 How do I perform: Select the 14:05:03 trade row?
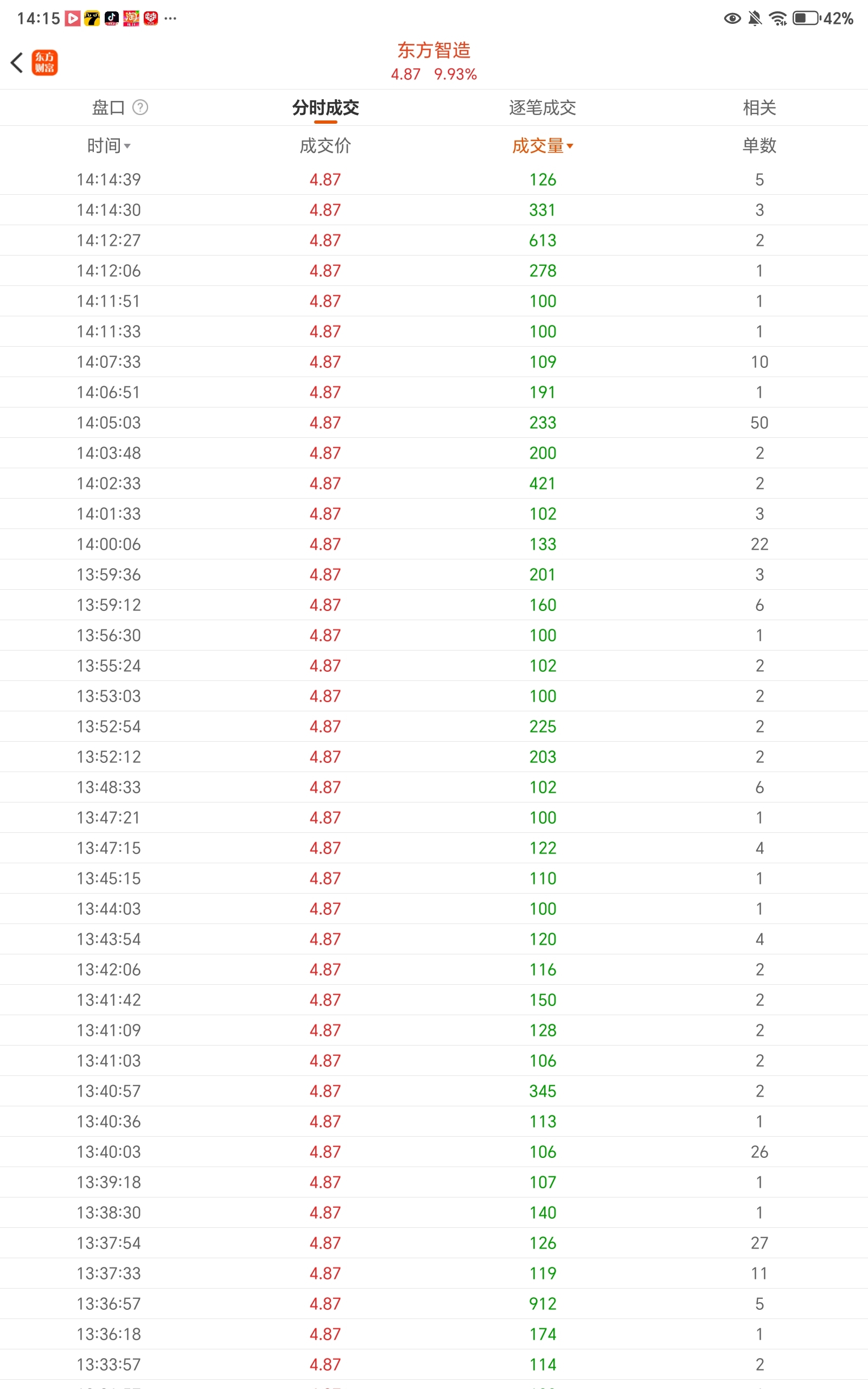click(434, 423)
